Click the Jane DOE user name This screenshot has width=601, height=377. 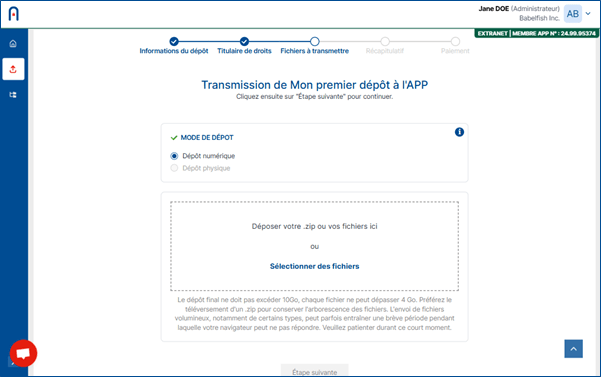point(494,8)
